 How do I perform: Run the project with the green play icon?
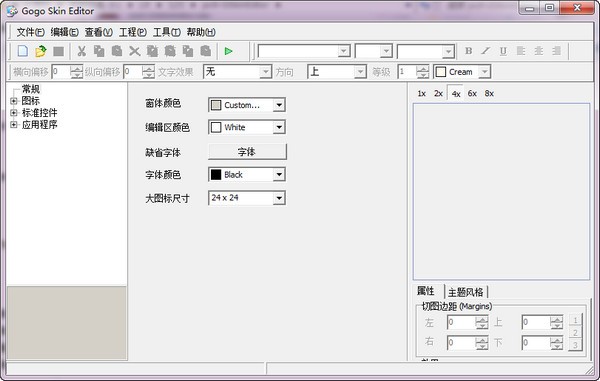[228, 51]
